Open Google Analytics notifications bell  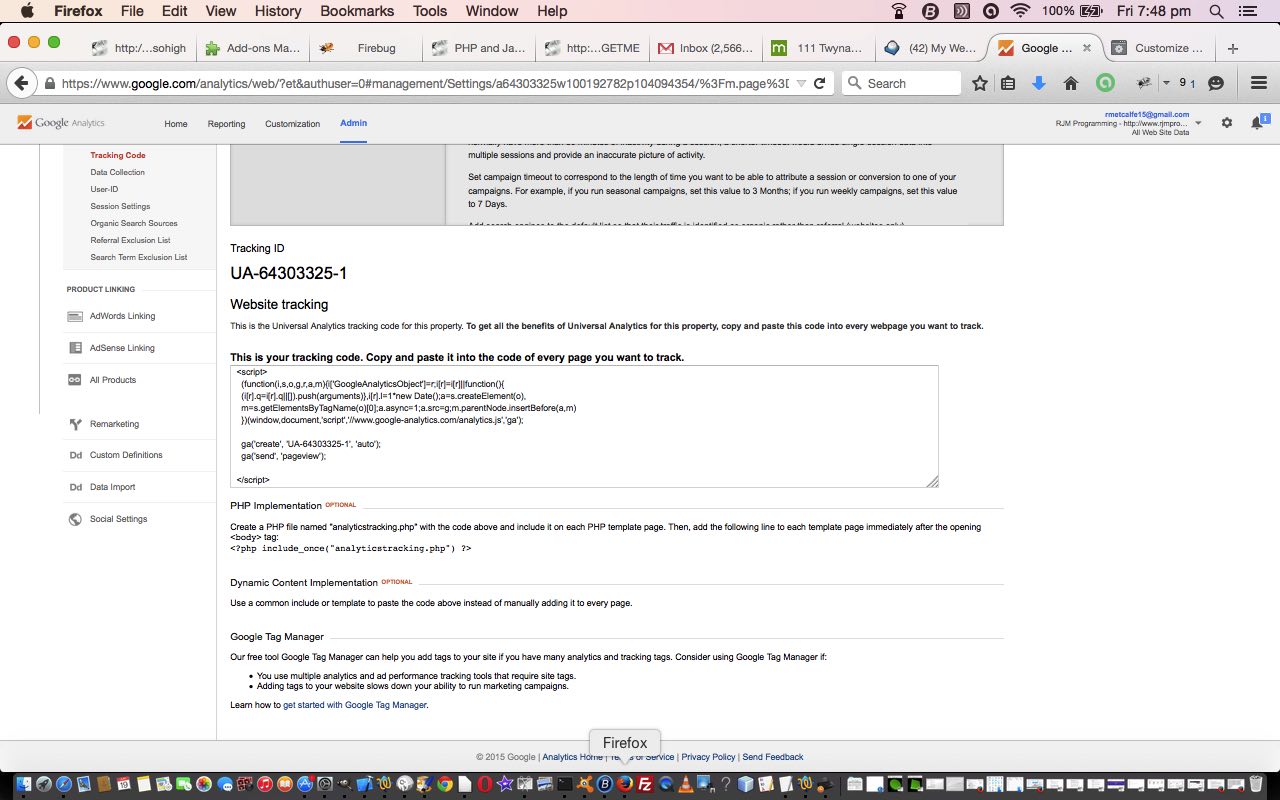click(1259, 122)
